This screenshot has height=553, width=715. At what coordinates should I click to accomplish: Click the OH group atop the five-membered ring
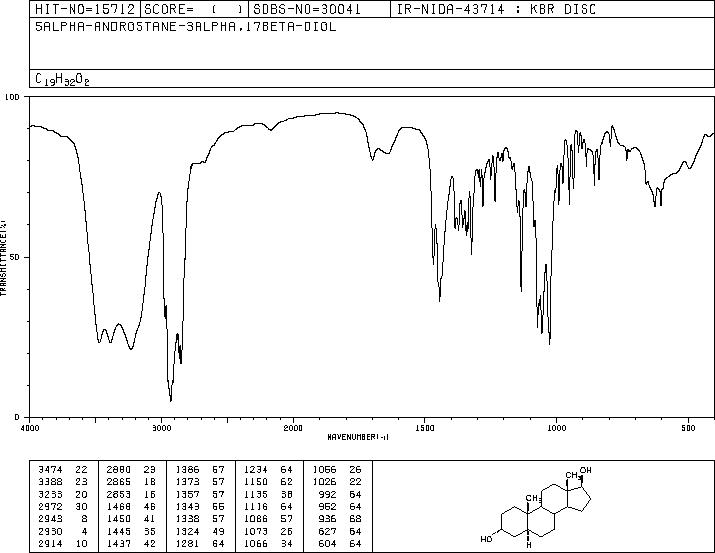[585, 470]
